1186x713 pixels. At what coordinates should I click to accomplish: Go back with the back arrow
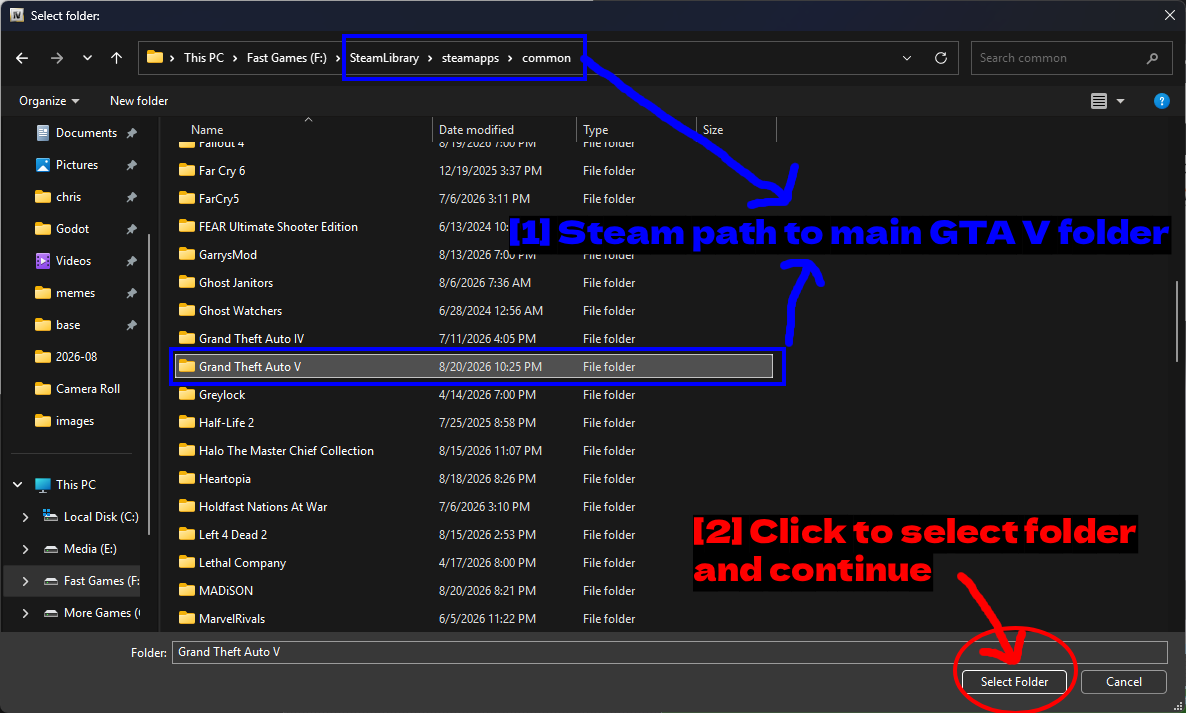pos(22,57)
